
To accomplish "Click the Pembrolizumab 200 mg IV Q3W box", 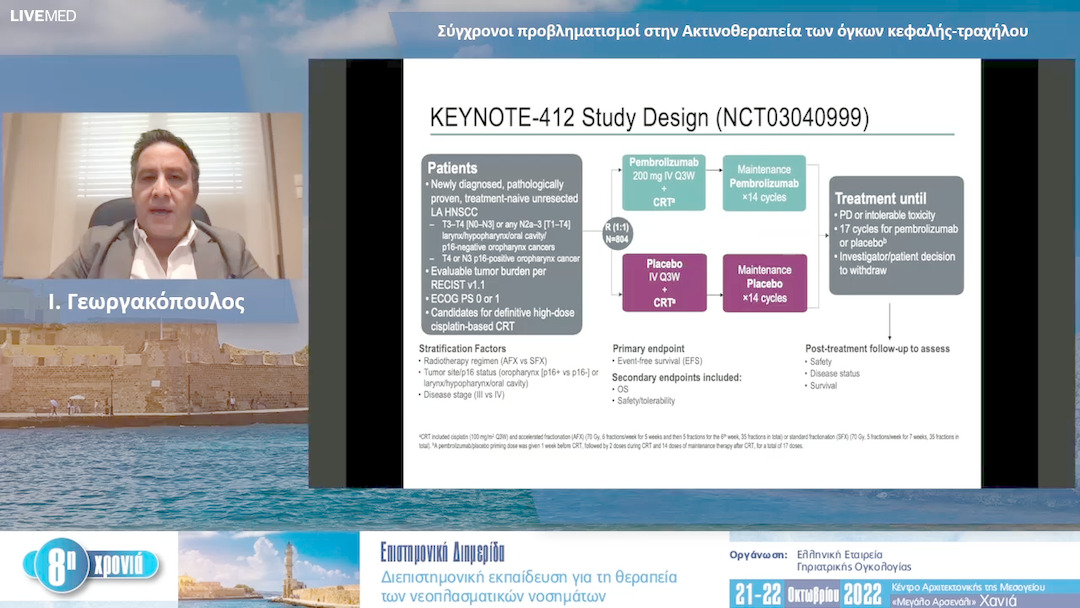I will pos(664,182).
